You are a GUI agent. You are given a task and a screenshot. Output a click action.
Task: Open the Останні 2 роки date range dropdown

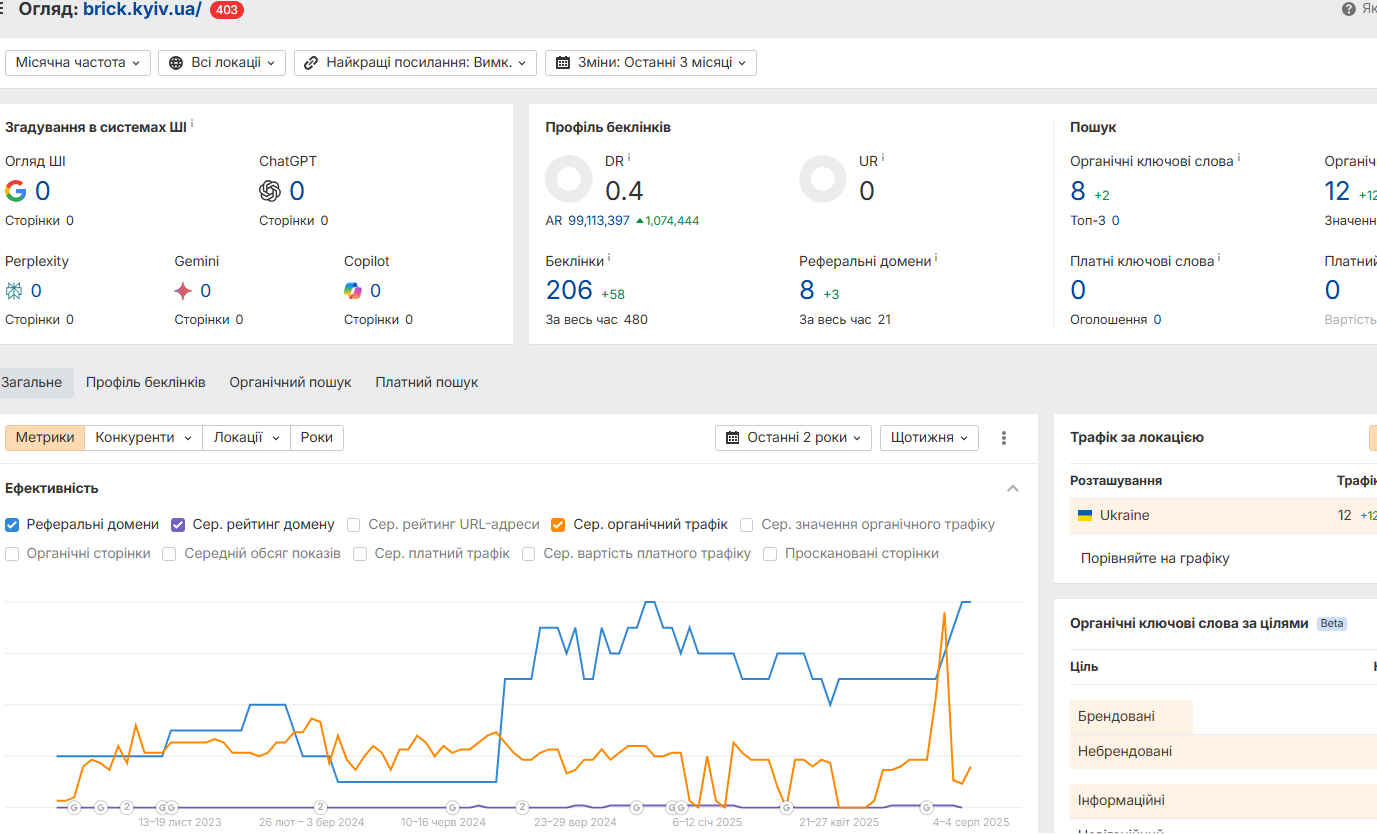point(793,437)
